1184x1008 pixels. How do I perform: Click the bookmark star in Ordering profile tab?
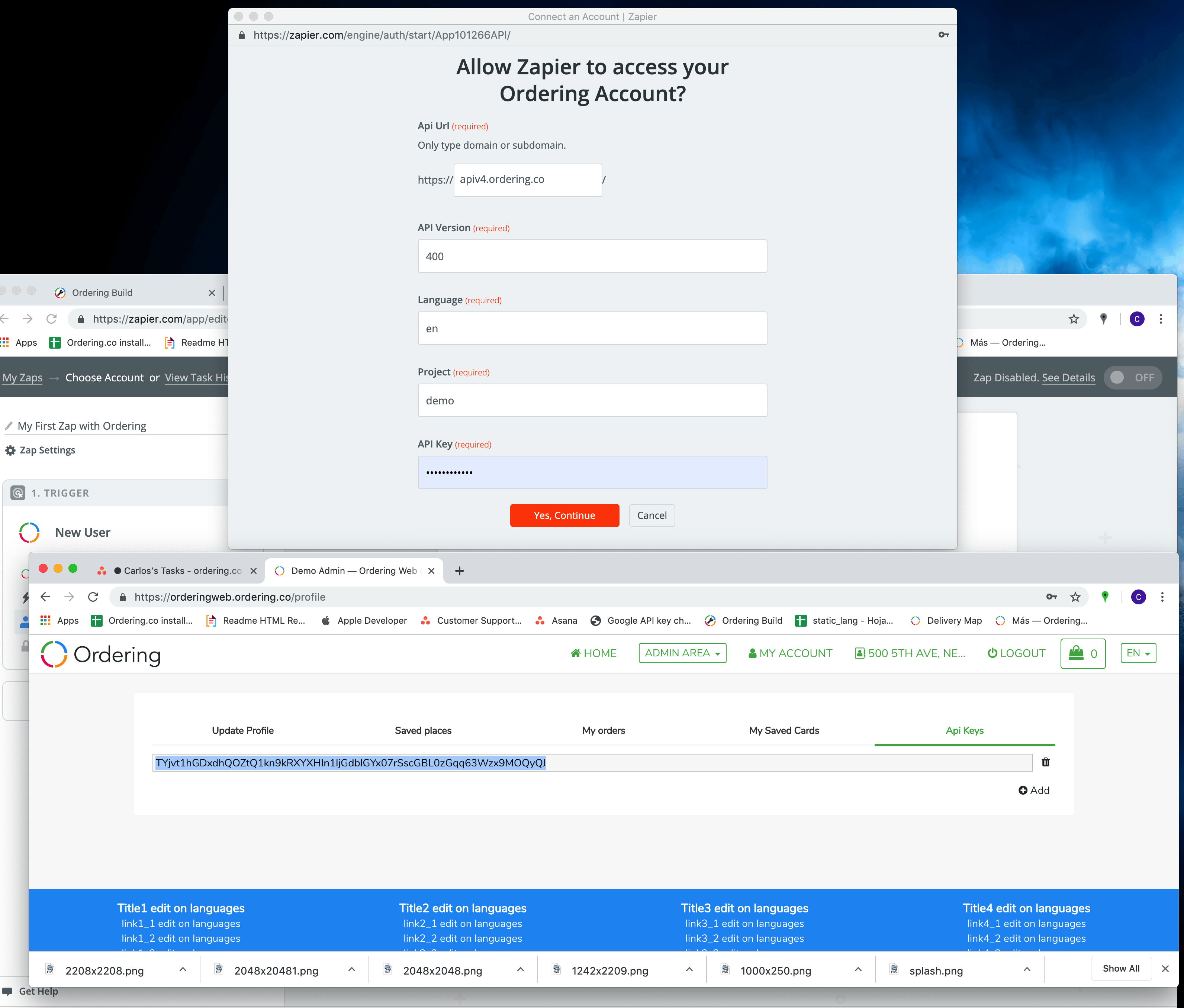(1075, 597)
